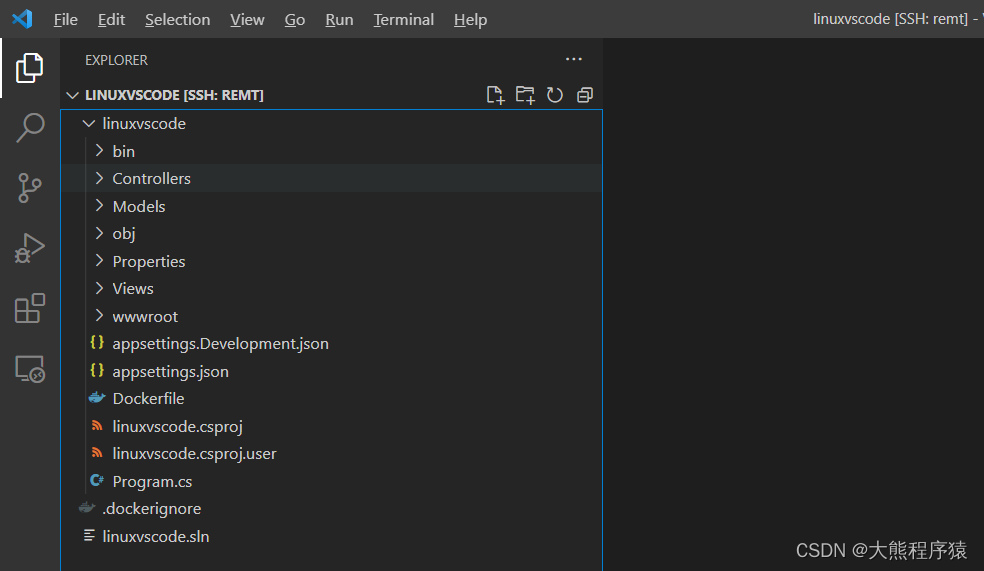This screenshot has width=984, height=571.
Task: Click the JSON icon of appsettings.Development.json
Action: point(97,343)
